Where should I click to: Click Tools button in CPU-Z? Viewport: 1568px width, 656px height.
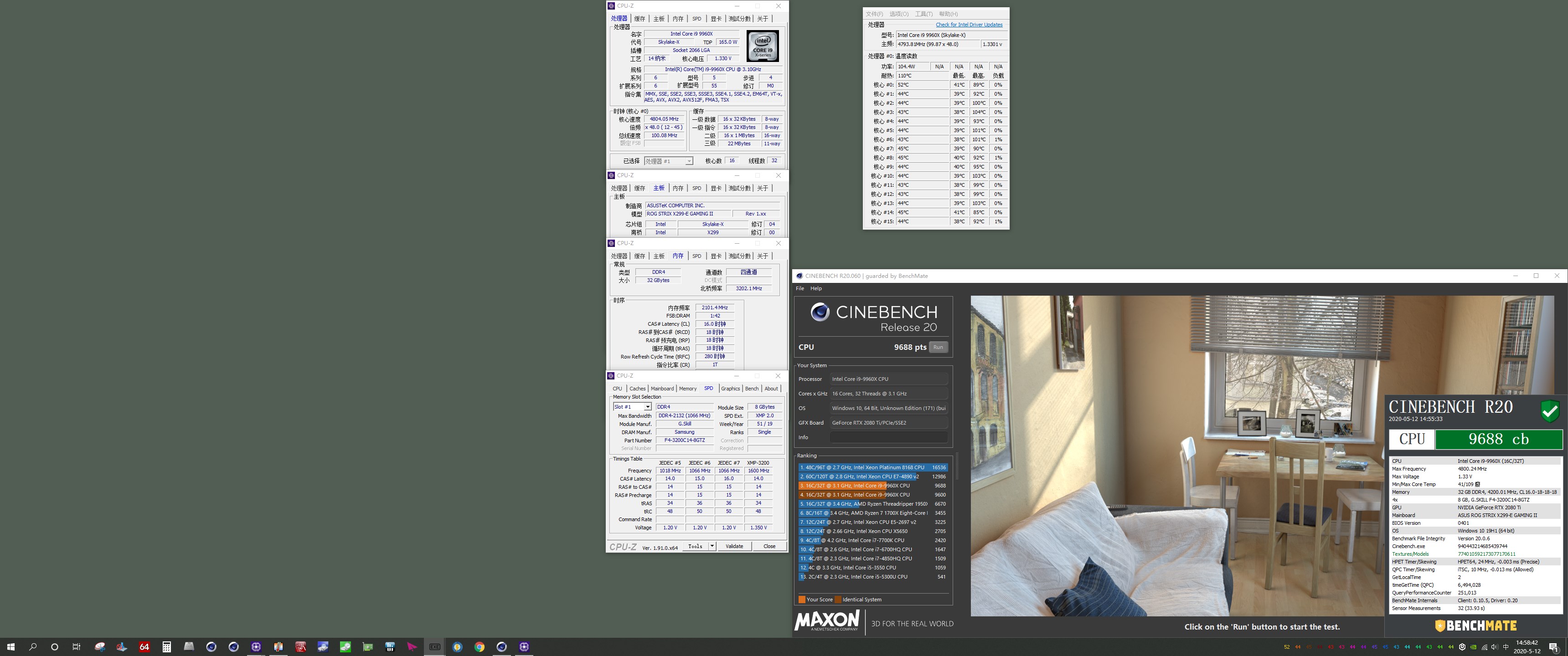(695, 547)
